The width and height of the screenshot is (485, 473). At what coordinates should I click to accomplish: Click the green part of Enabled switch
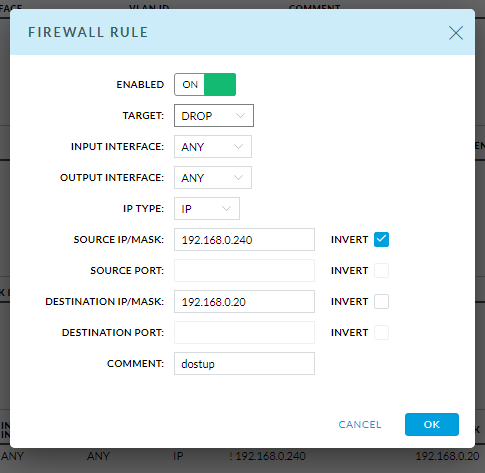pos(220,84)
